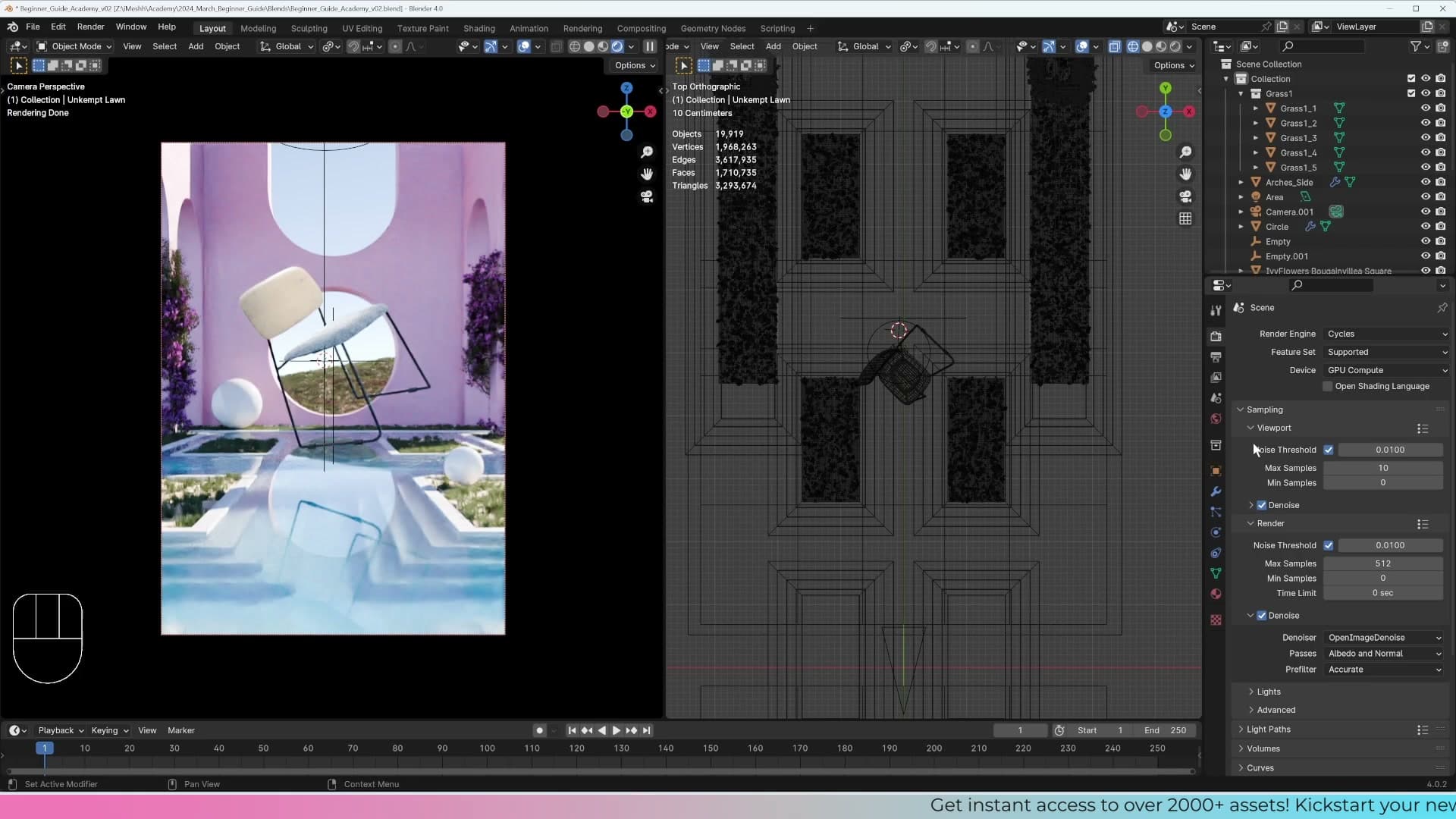Image resolution: width=1456 pixels, height=819 pixels.
Task: Play the animation forward
Action: coord(616,730)
